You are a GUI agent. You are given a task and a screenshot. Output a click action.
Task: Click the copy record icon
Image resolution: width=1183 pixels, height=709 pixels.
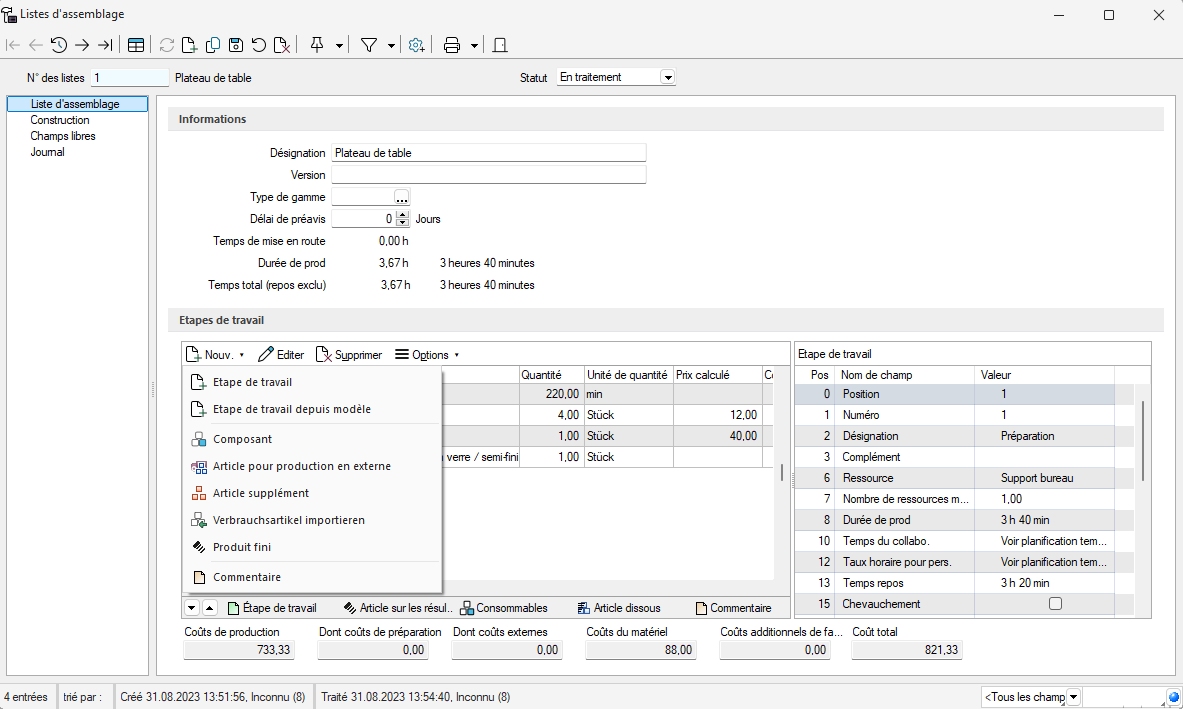click(213, 45)
